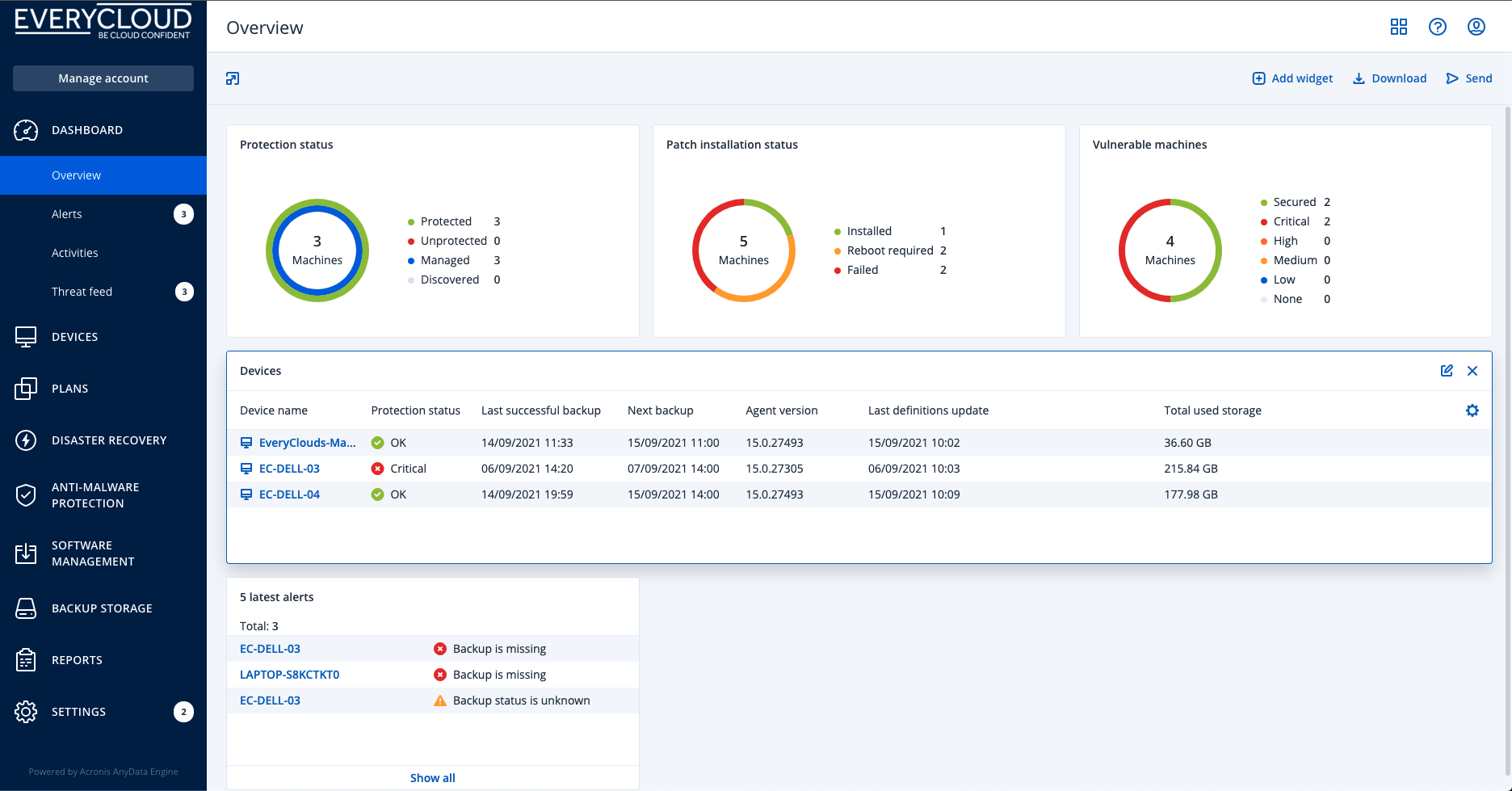Click the Reports clipboard icon

tap(26, 660)
